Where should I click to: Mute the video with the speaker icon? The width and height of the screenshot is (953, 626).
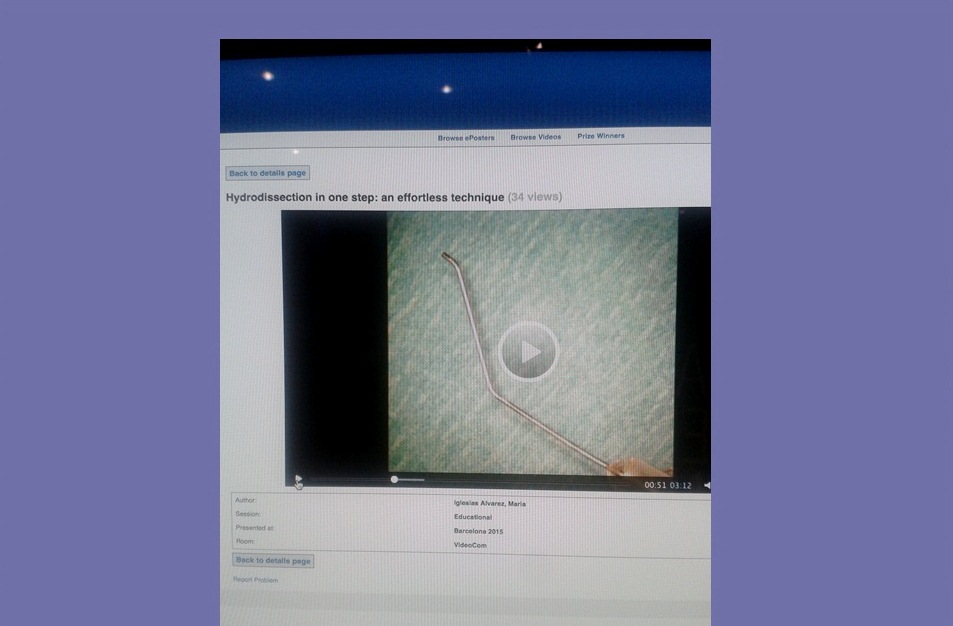(707, 485)
